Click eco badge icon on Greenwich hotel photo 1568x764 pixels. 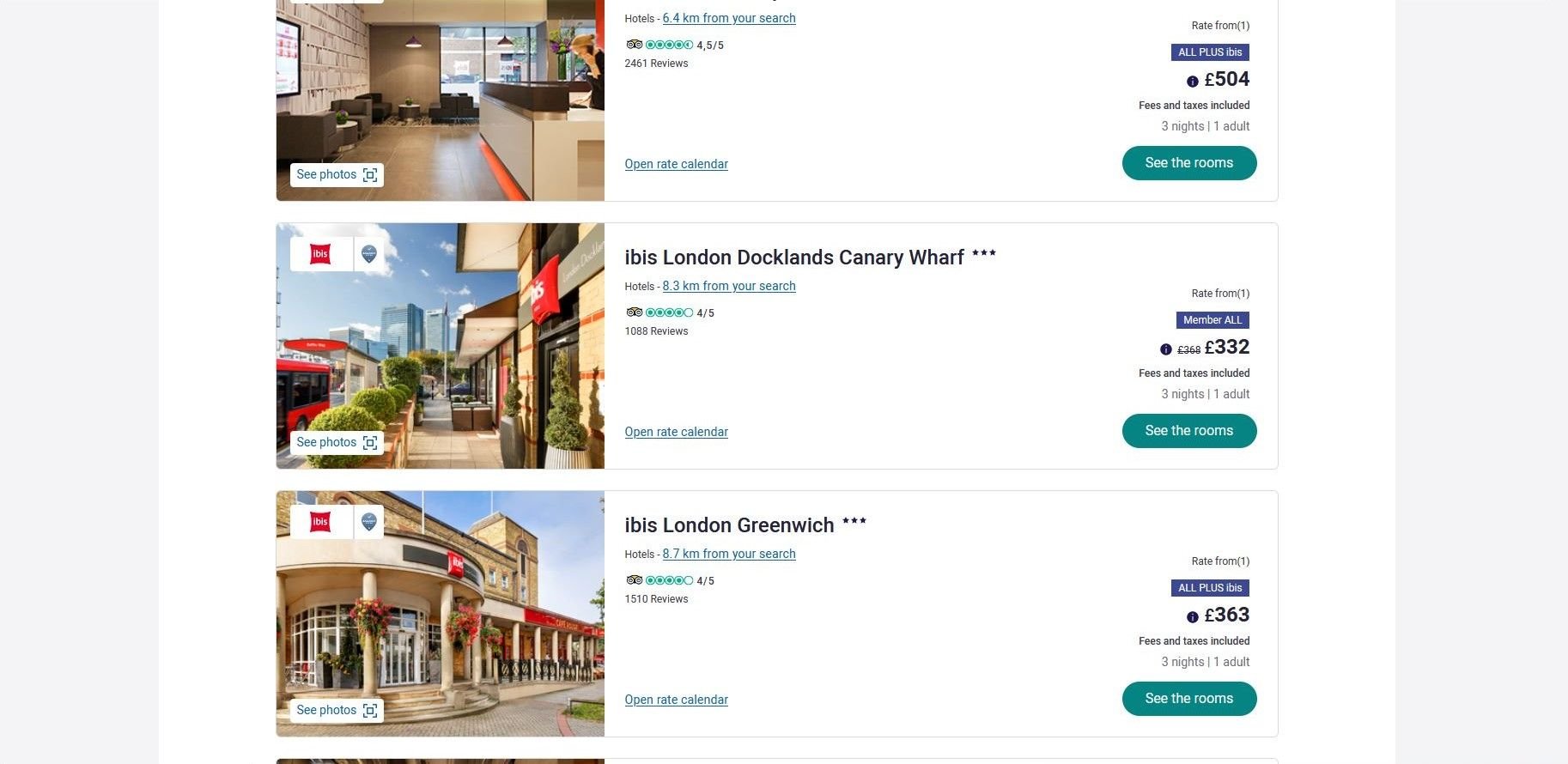pyautogui.click(x=369, y=522)
